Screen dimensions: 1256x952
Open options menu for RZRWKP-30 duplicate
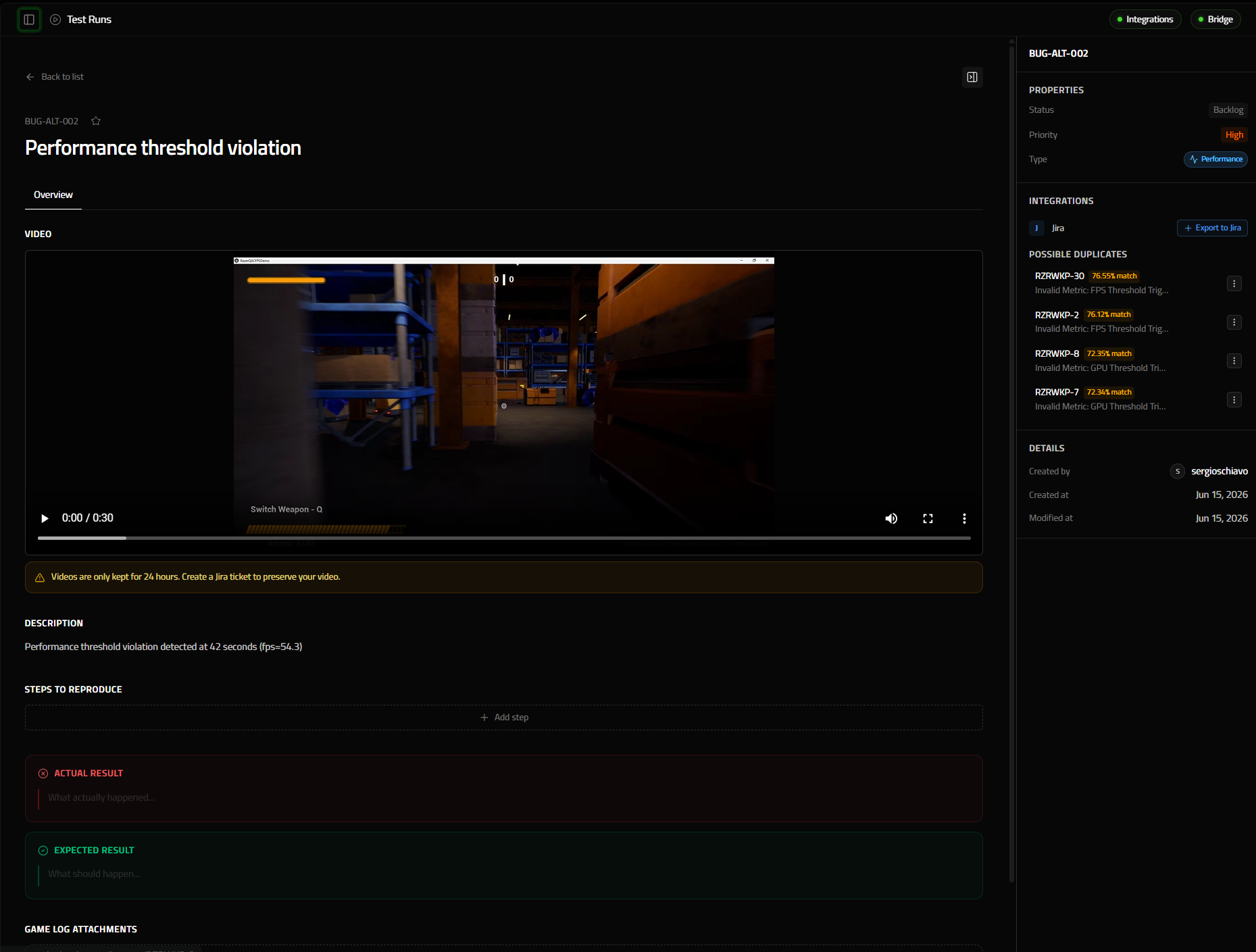tap(1234, 284)
